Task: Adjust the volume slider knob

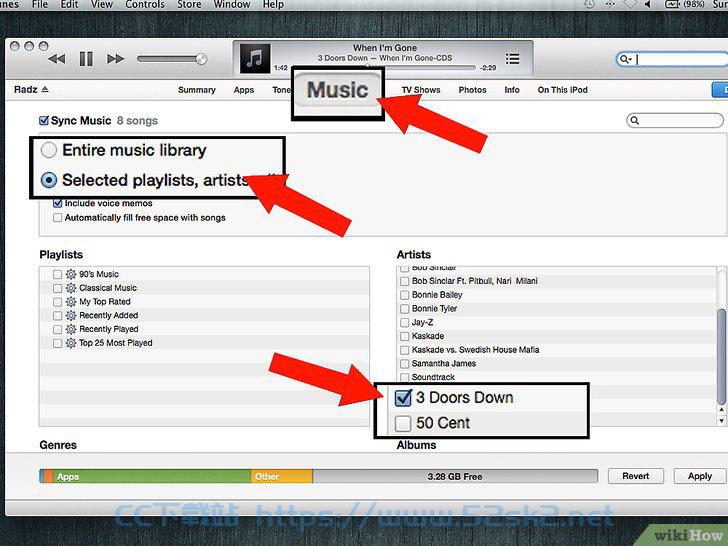Action: [x=201, y=59]
